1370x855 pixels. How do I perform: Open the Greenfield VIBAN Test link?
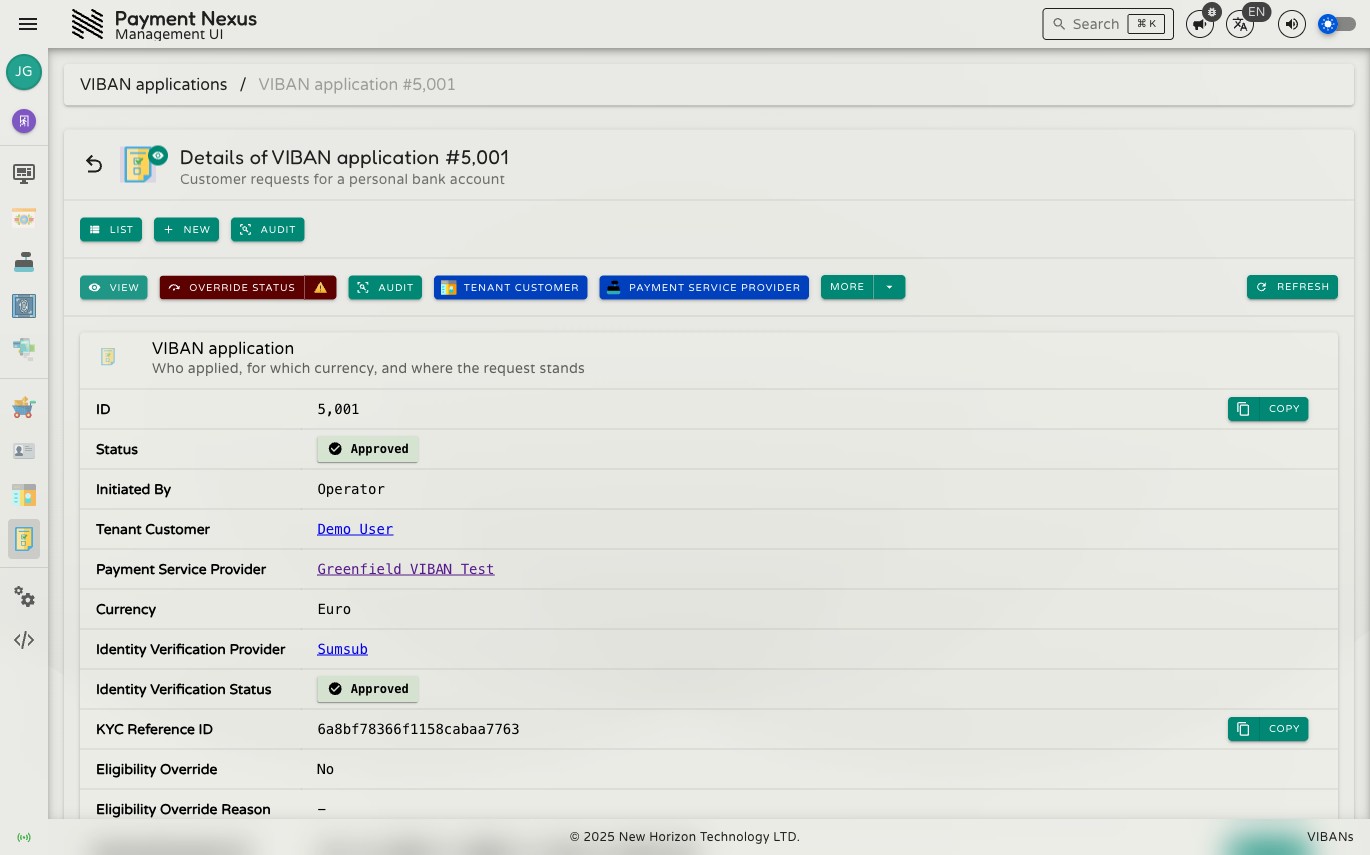tap(406, 569)
